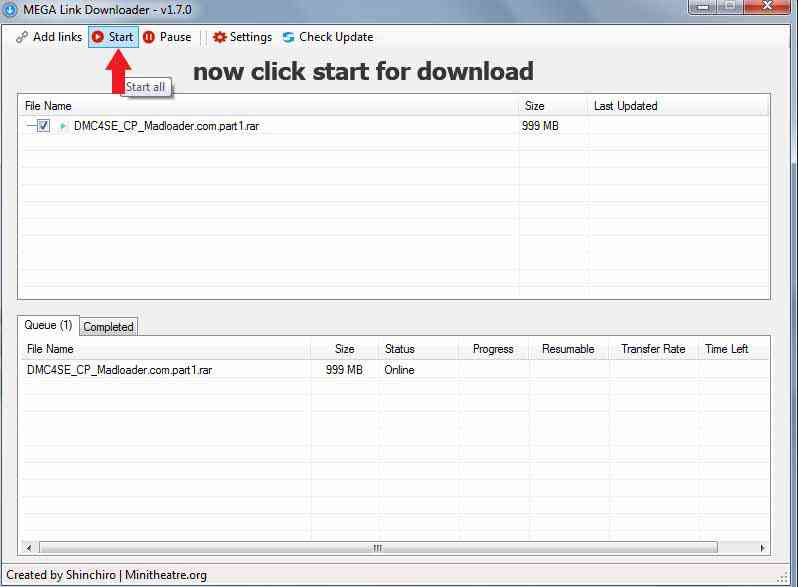
Task: Click the red Pause icon
Action: pyautogui.click(x=149, y=37)
